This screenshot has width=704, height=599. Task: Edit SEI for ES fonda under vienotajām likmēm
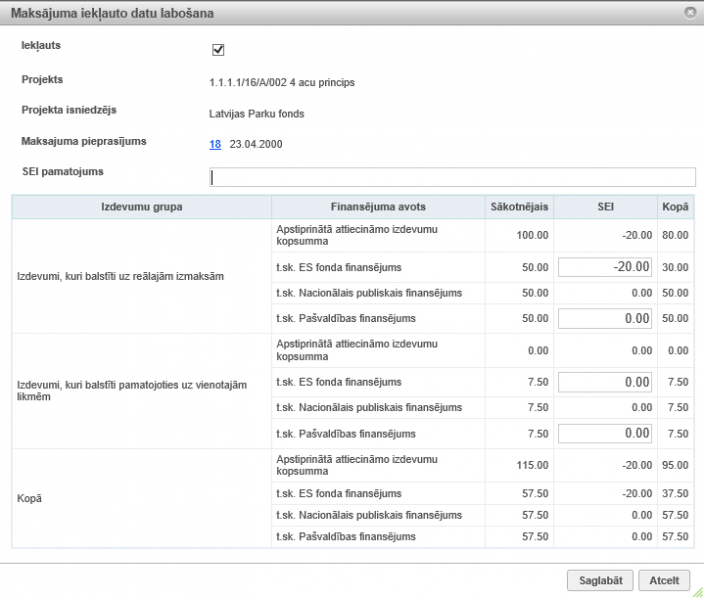click(605, 382)
